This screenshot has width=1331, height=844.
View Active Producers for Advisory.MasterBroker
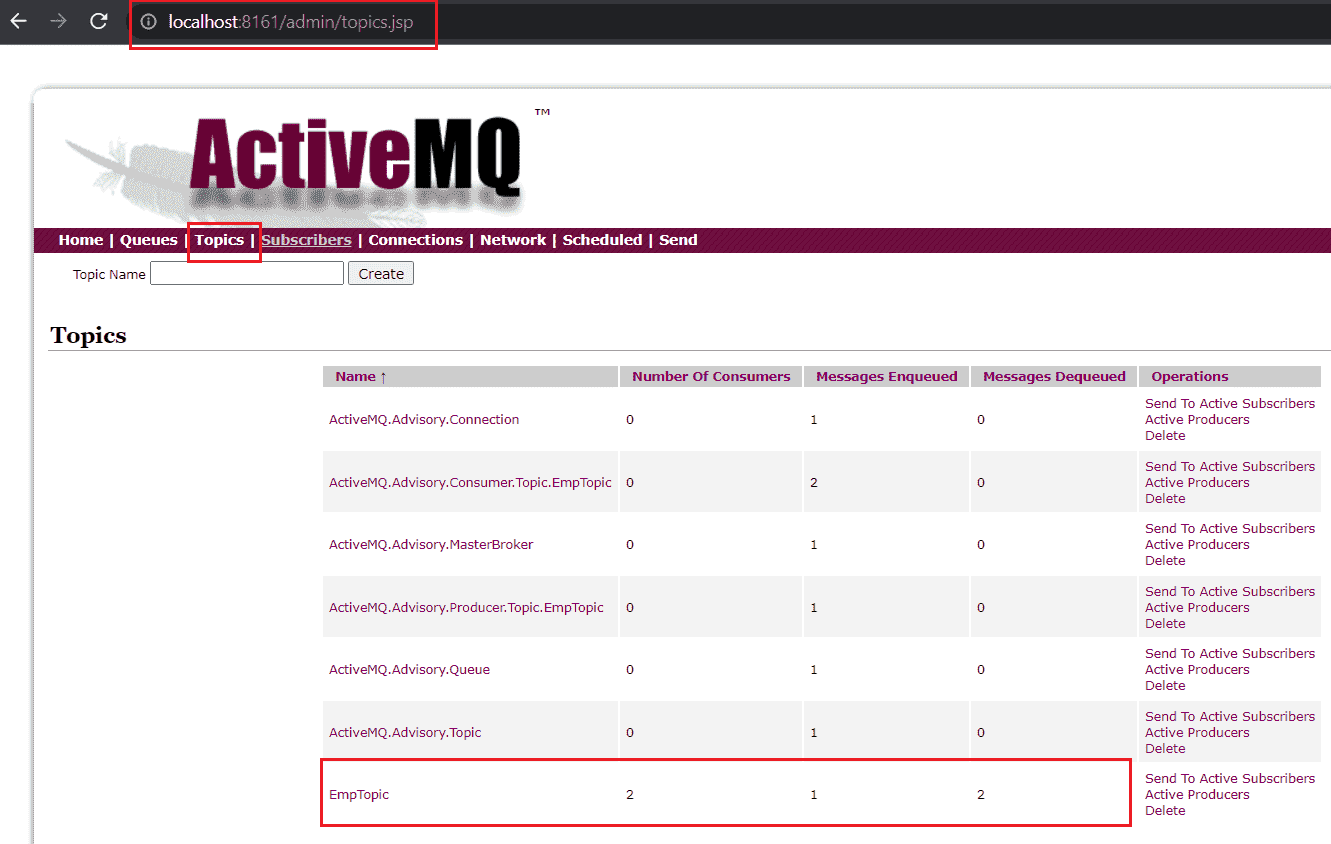(1197, 545)
